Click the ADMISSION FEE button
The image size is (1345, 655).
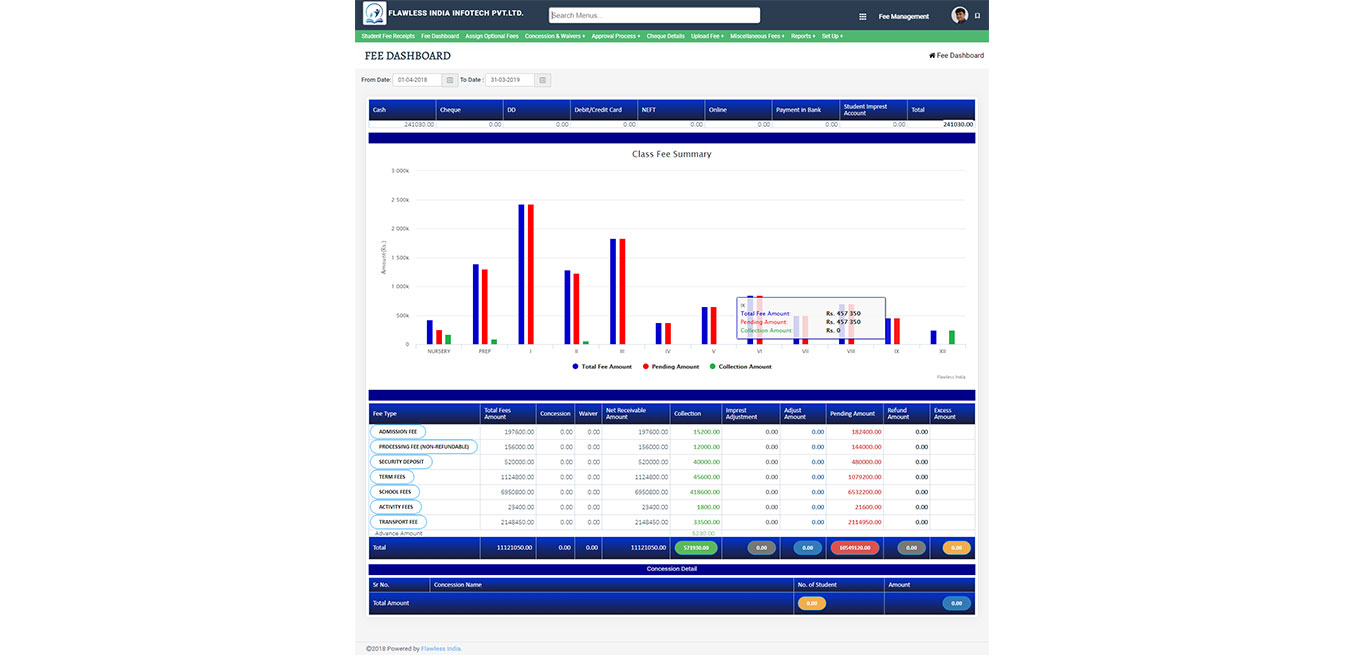click(398, 432)
